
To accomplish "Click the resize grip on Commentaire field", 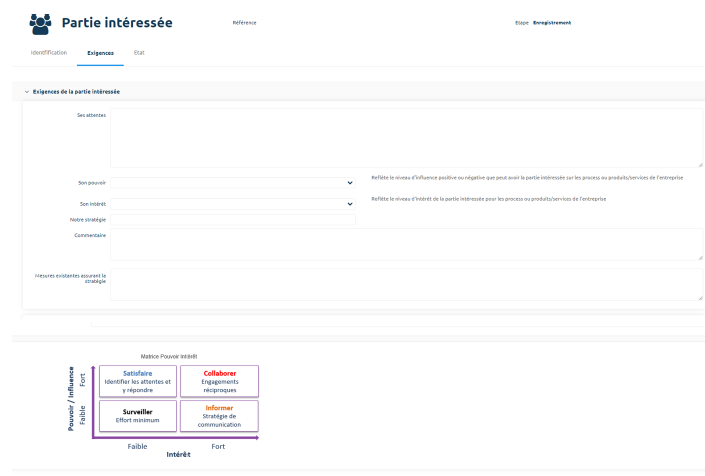I will 700,258.
